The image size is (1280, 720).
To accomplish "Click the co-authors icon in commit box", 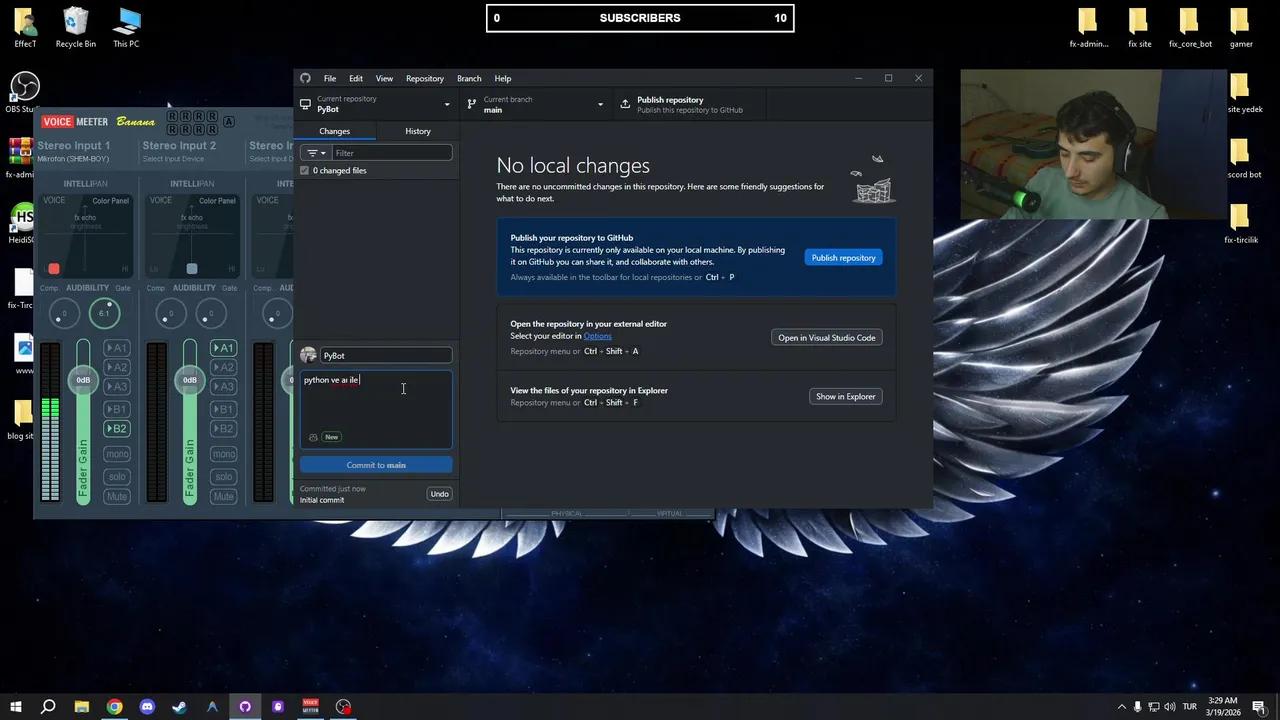I will pyautogui.click(x=314, y=437).
